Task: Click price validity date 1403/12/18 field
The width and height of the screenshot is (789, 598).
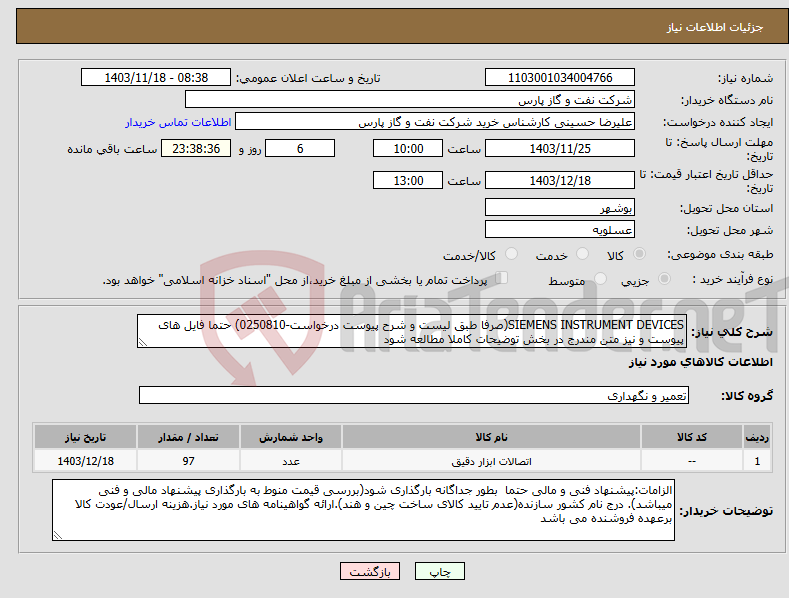Action: pos(560,180)
